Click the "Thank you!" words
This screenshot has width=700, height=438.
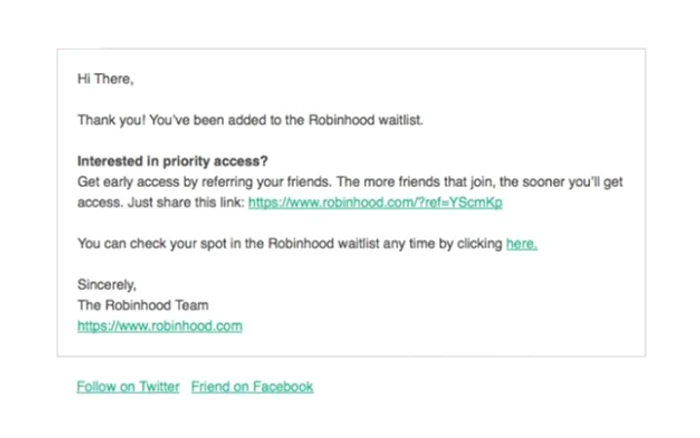[x=112, y=121]
